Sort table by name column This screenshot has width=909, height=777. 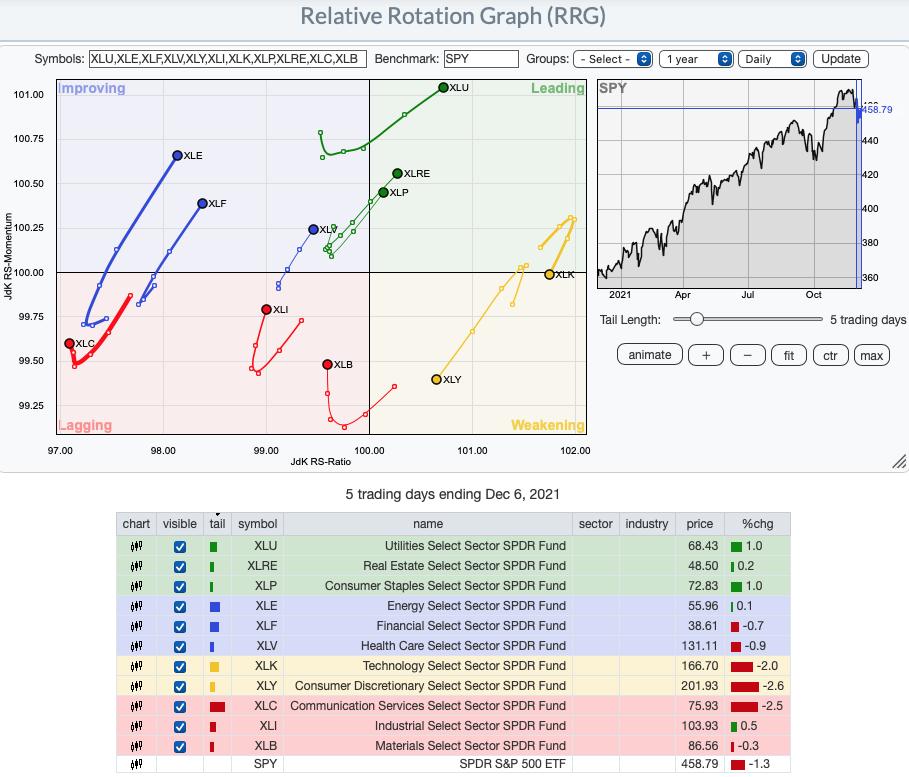pyautogui.click(x=428, y=524)
